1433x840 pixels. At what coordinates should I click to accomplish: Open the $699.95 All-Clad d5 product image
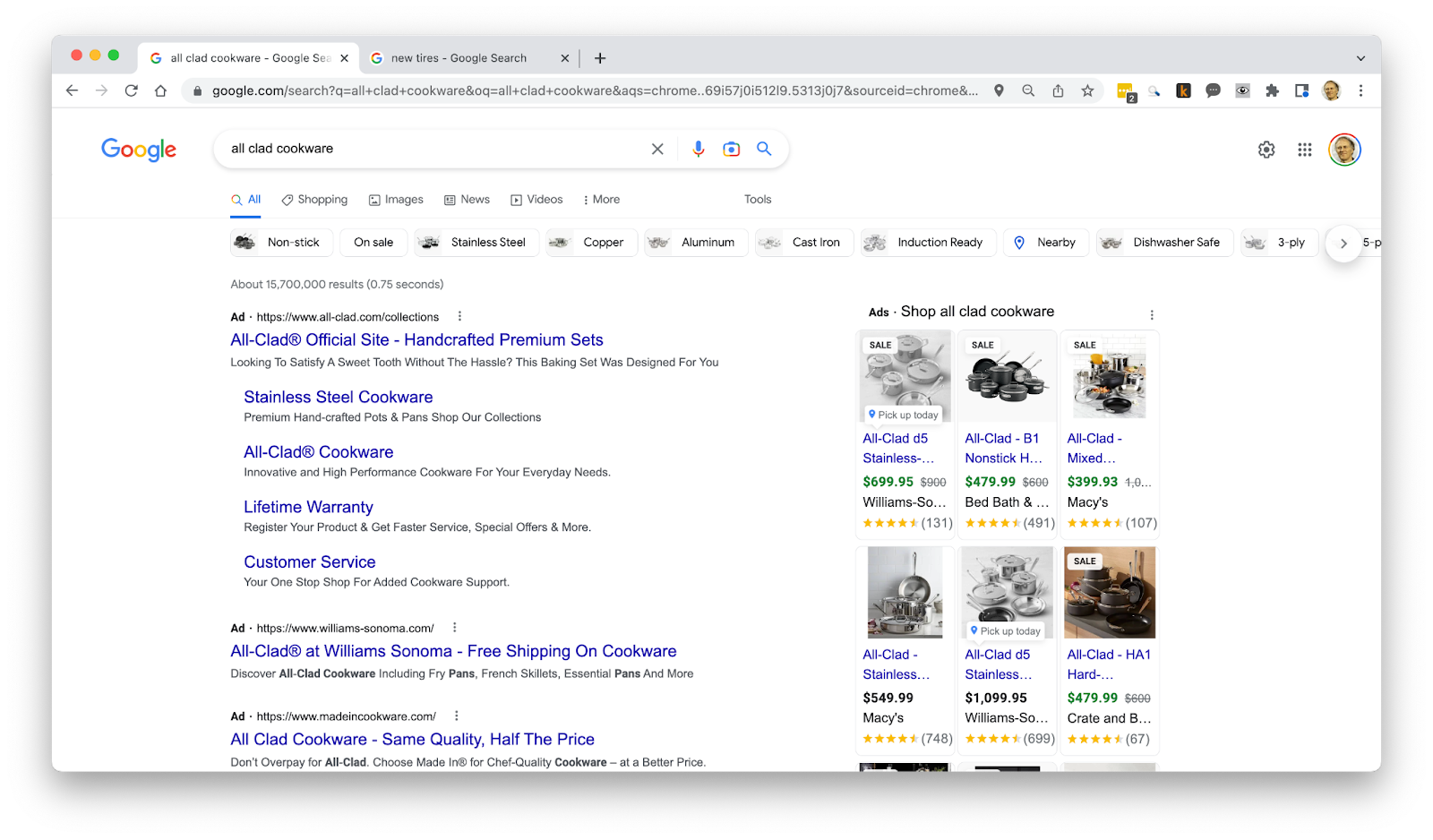coord(905,377)
